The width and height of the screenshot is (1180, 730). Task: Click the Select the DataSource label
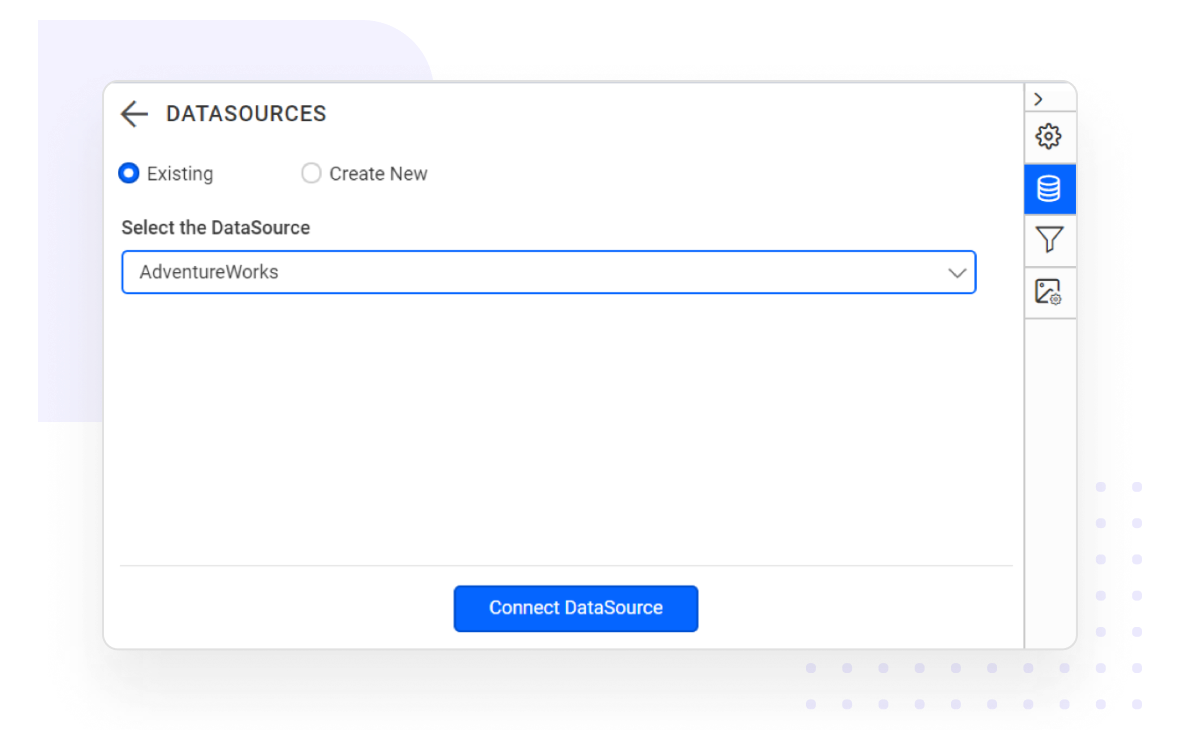tap(216, 227)
